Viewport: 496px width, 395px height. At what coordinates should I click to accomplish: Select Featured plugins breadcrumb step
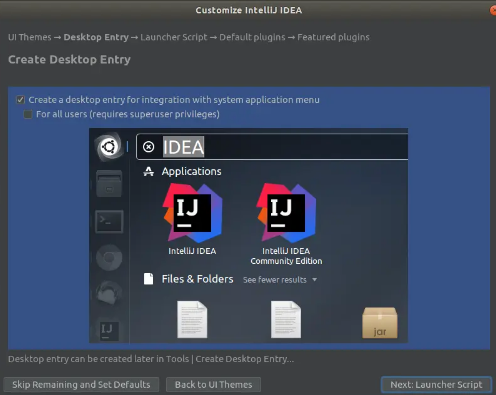[333, 37]
